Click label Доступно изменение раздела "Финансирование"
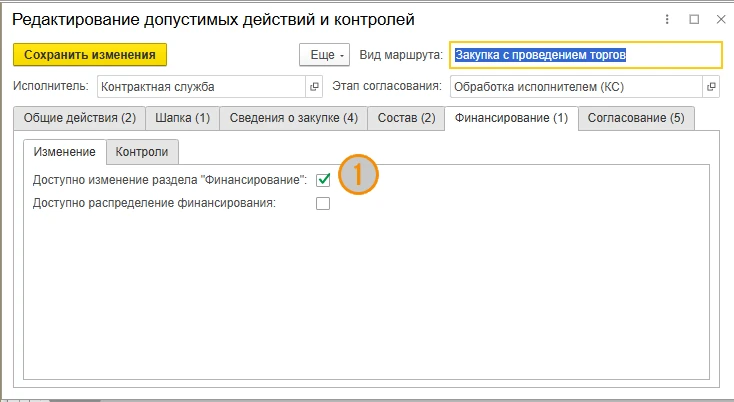 click(x=170, y=180)
